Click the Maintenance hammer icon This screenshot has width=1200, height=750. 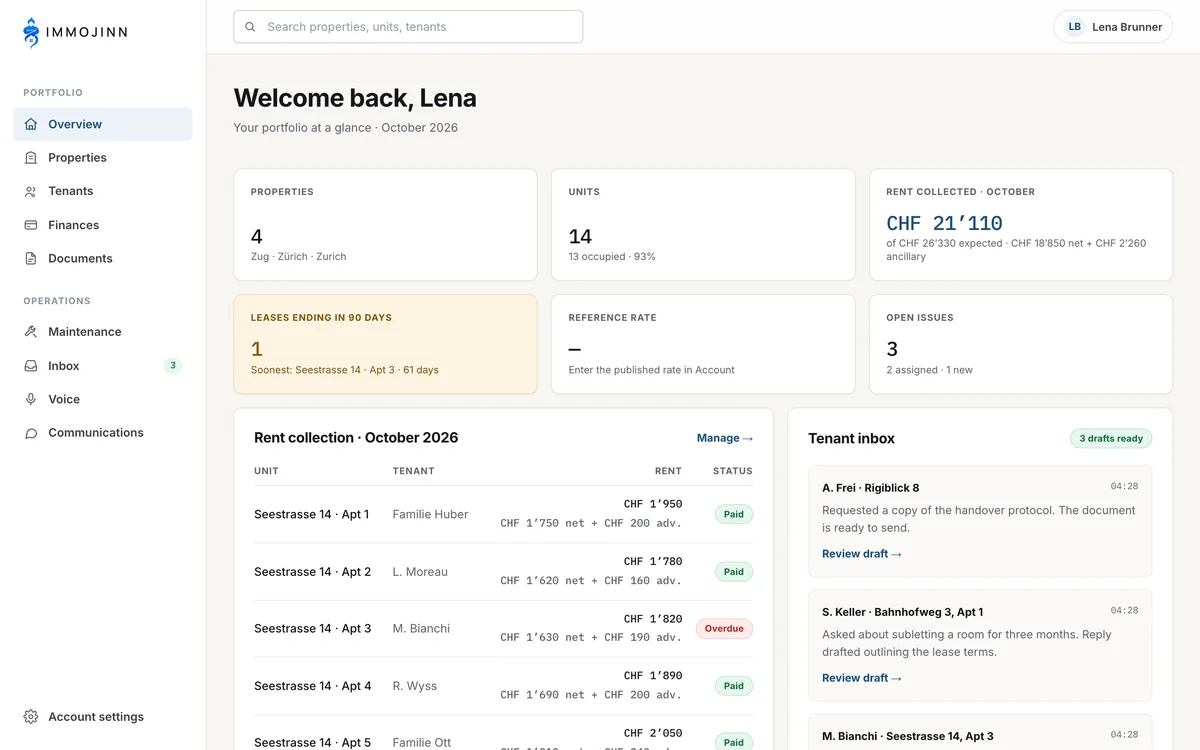pos(31,332)
